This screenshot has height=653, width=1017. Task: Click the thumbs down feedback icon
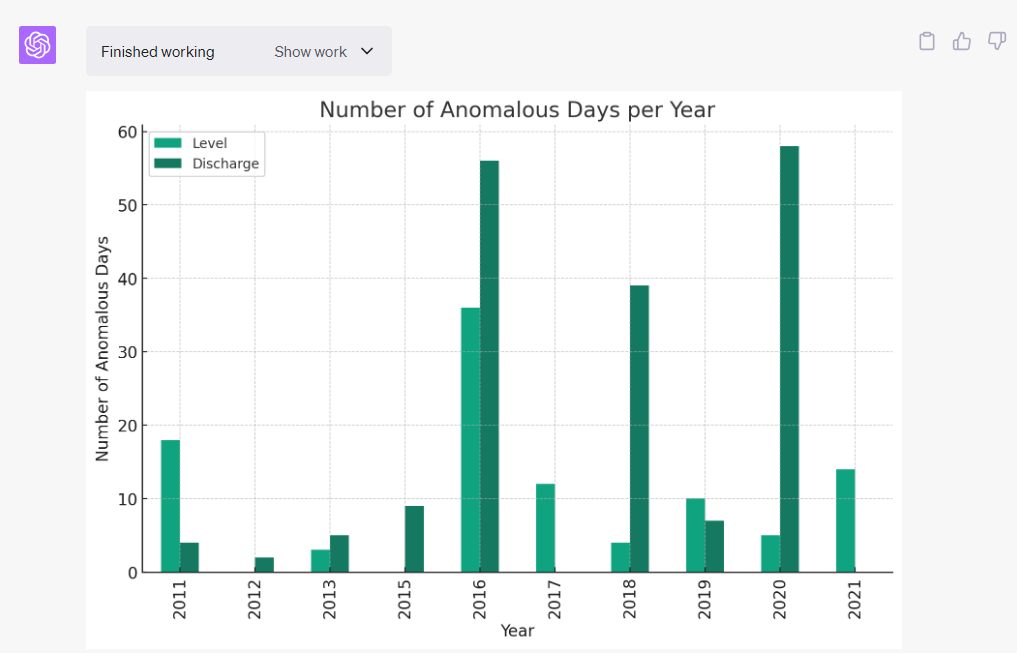pos(996,41)
